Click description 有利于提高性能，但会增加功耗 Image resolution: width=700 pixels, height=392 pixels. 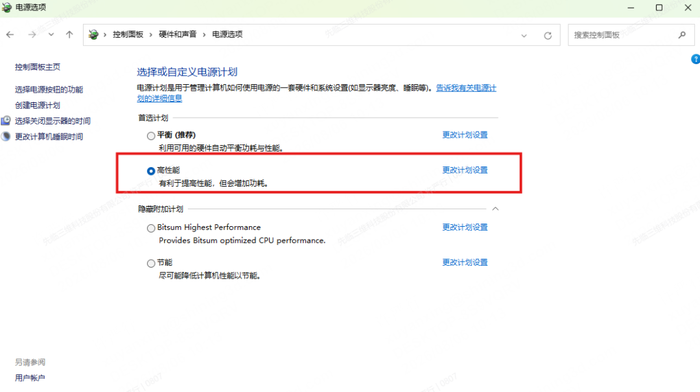coord(213,183)
